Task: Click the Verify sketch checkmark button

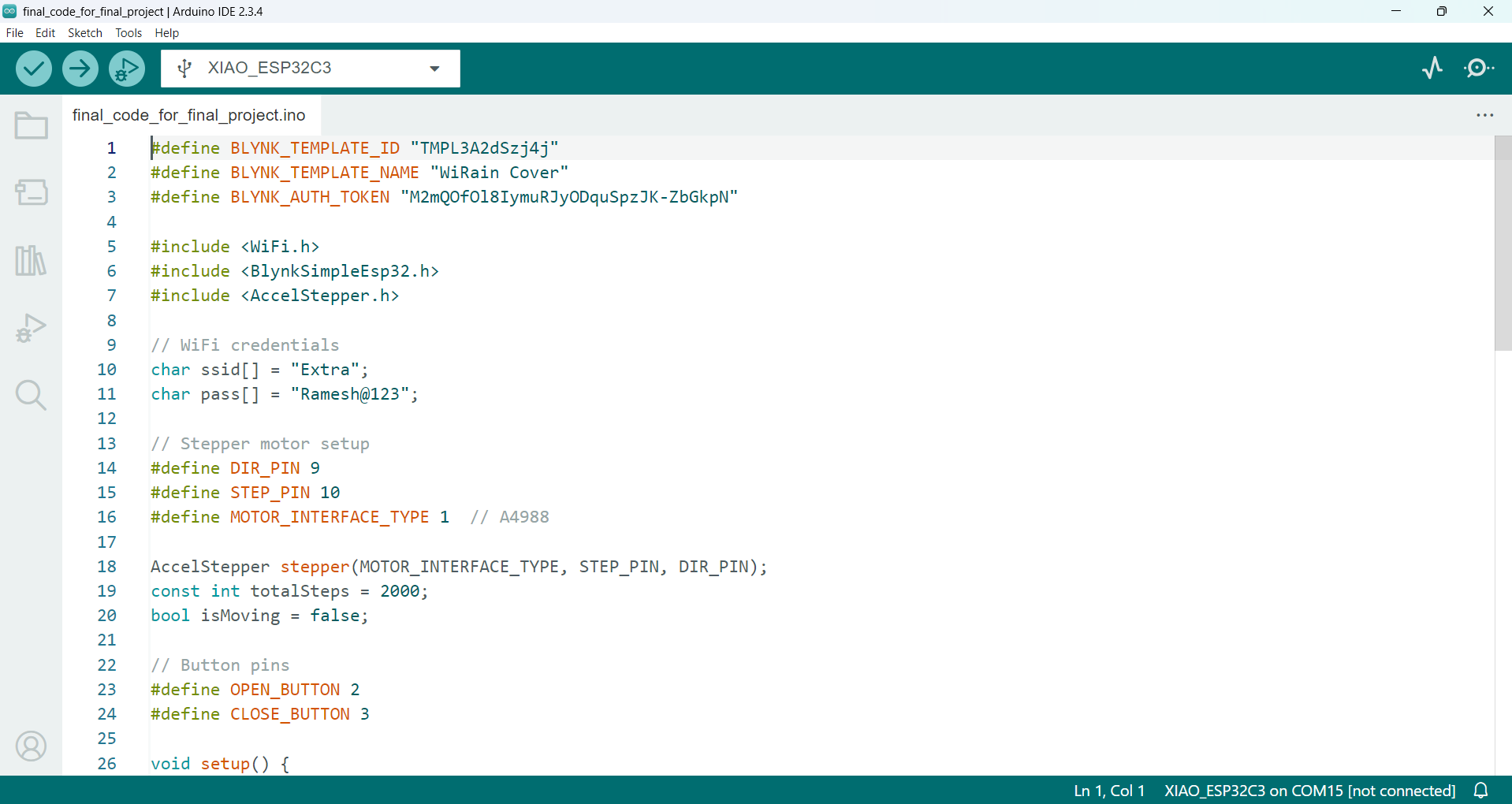Action: [x=34, y=69]
